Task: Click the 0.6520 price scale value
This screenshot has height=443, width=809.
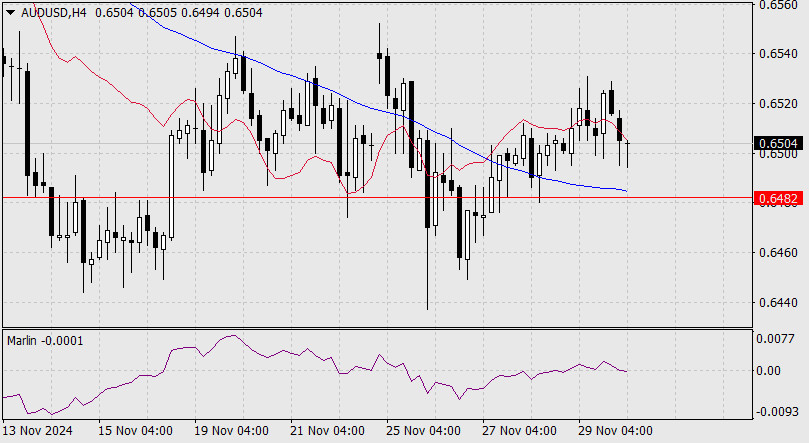Action: coord(778,104)
